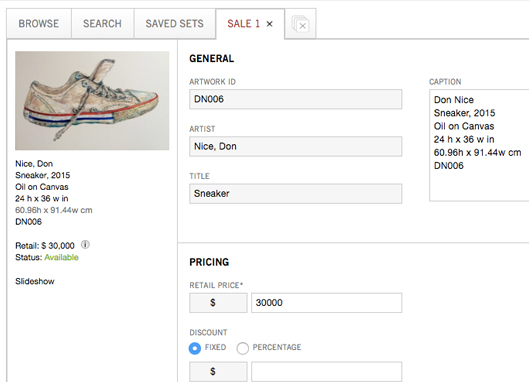Image resolution: width=529 pixels, height=382 pixels.
Task: Close the Sale 1 tab with its X icon
Action: click(x=269, y=24)
